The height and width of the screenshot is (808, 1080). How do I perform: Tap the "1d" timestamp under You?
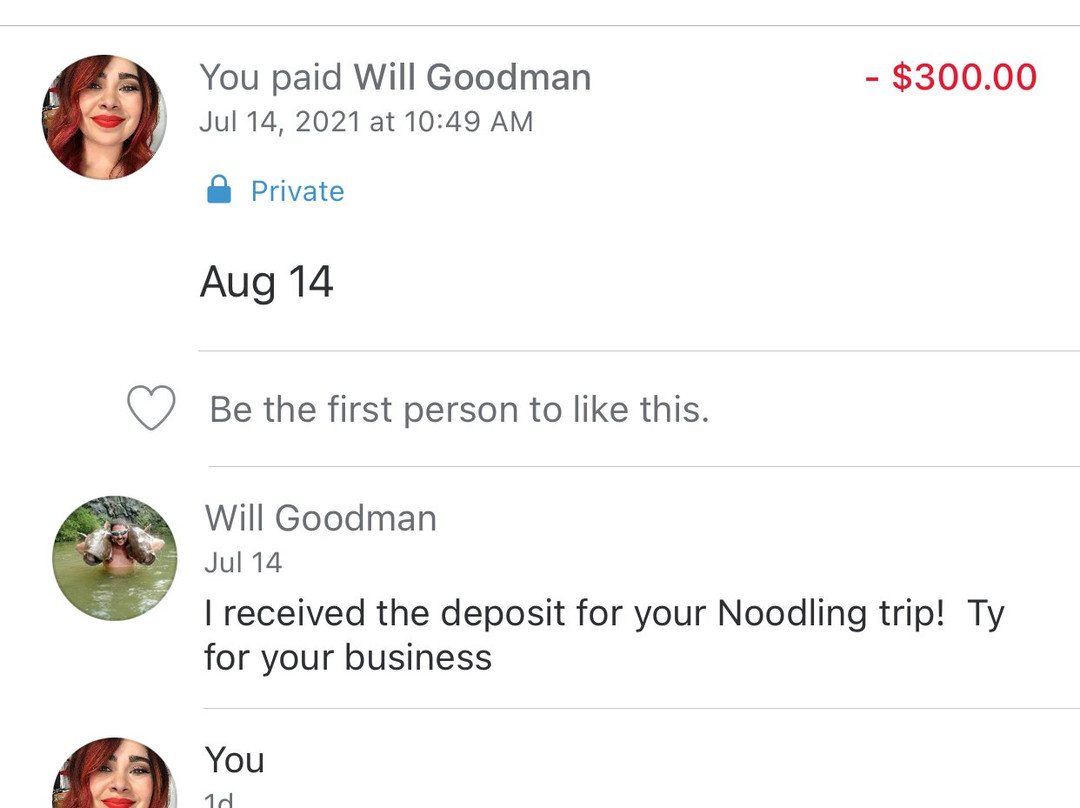coord(219,800)
